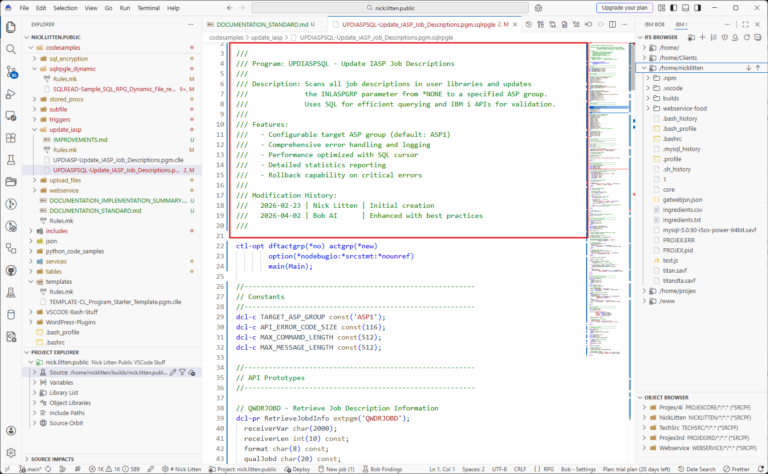The width and height of the screenshot is (768, 474).
Task: Switch to DOCUMENTATION_STANDARD.md tab
Action: coord(262,24)
